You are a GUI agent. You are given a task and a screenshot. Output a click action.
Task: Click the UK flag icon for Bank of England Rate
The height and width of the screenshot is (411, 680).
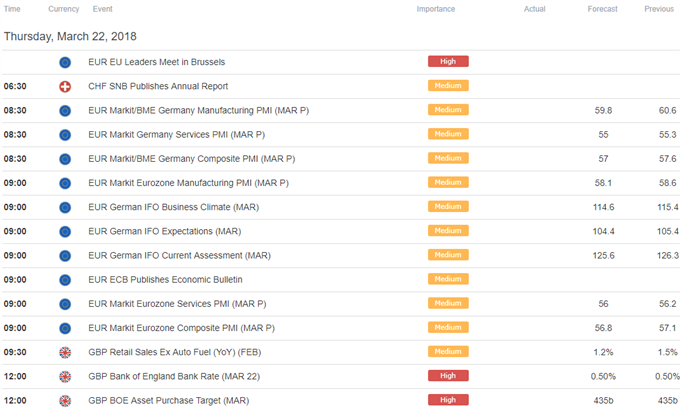[65, 377]
